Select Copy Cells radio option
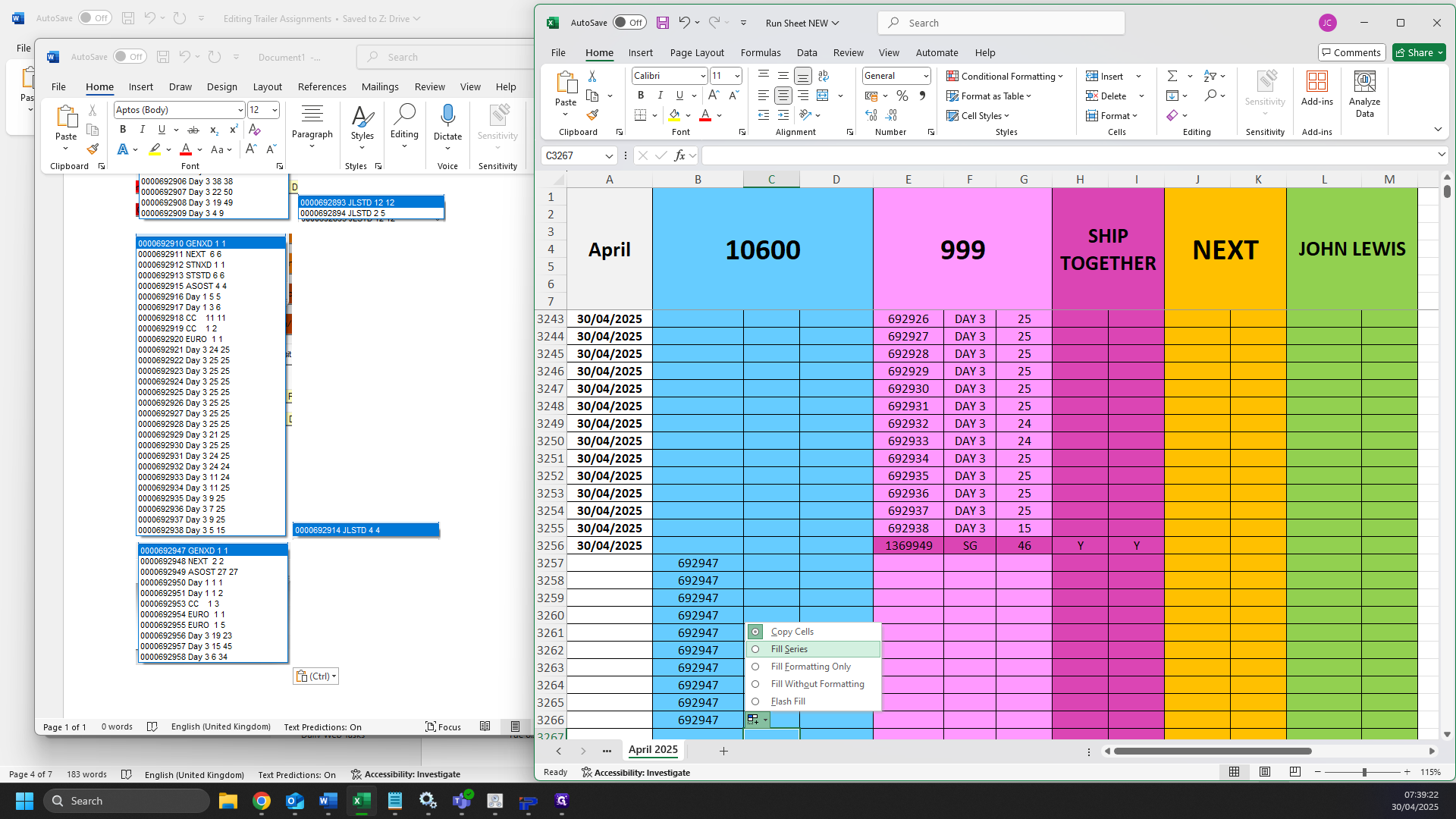The height and width of the screenshot is (819, 1456). coord(755,632)
